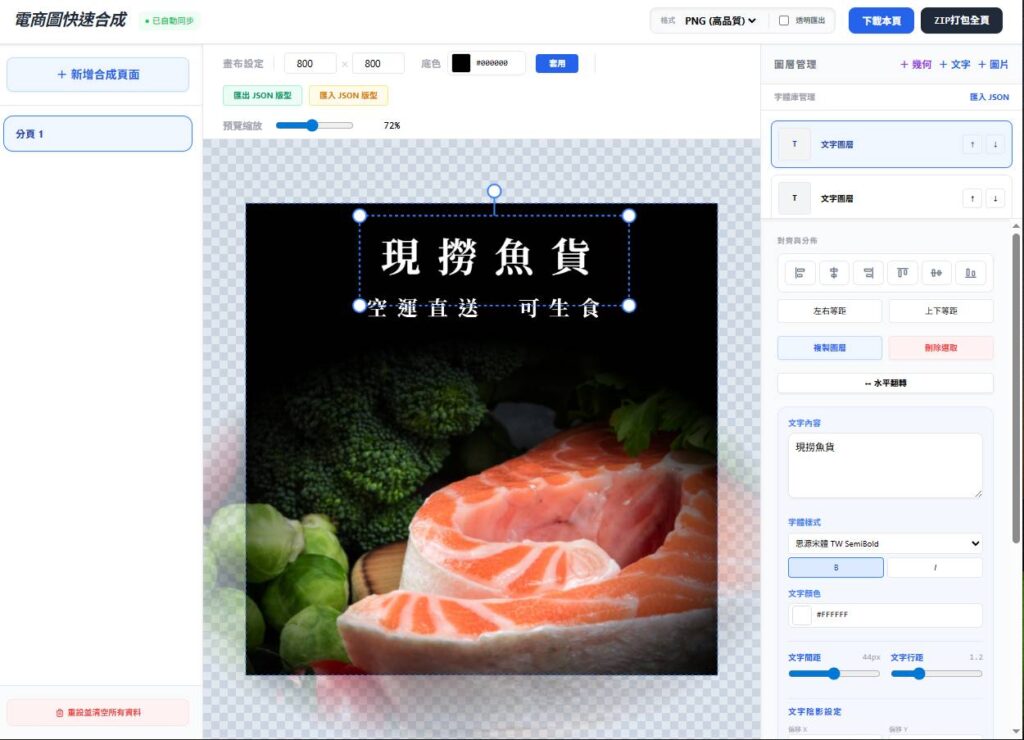Click the align bottom edges icon

971,273
